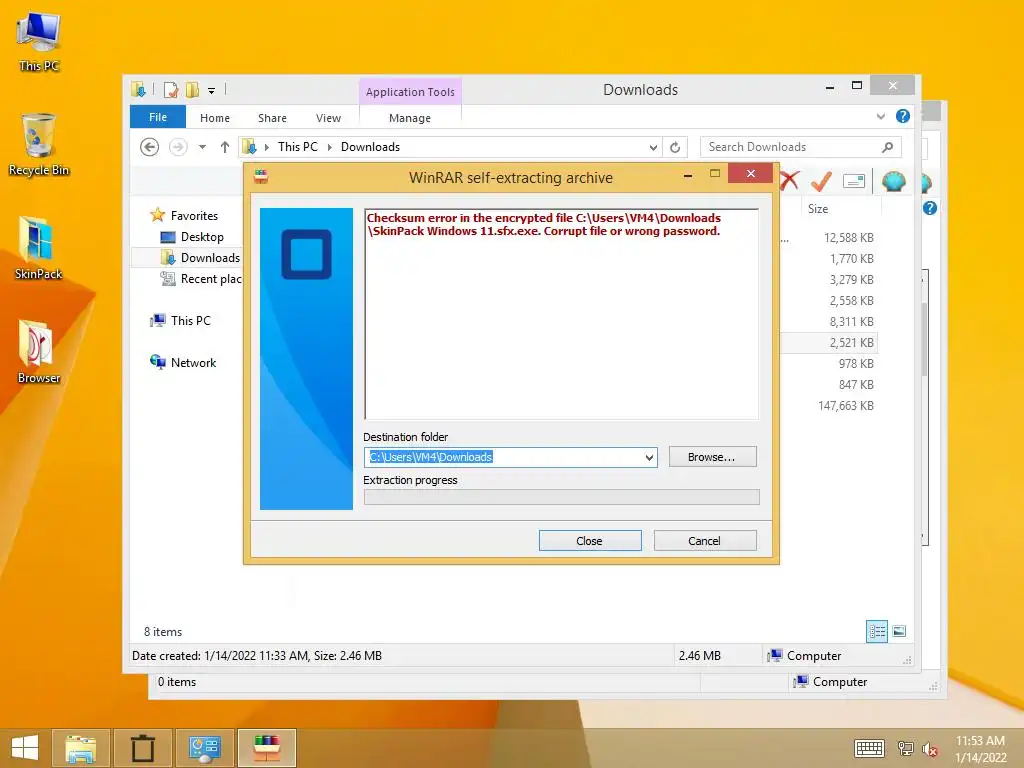The height and width of the screenshot is (768, 1024).
Task: Switch to the View ribbon tab
Action: 328,118
